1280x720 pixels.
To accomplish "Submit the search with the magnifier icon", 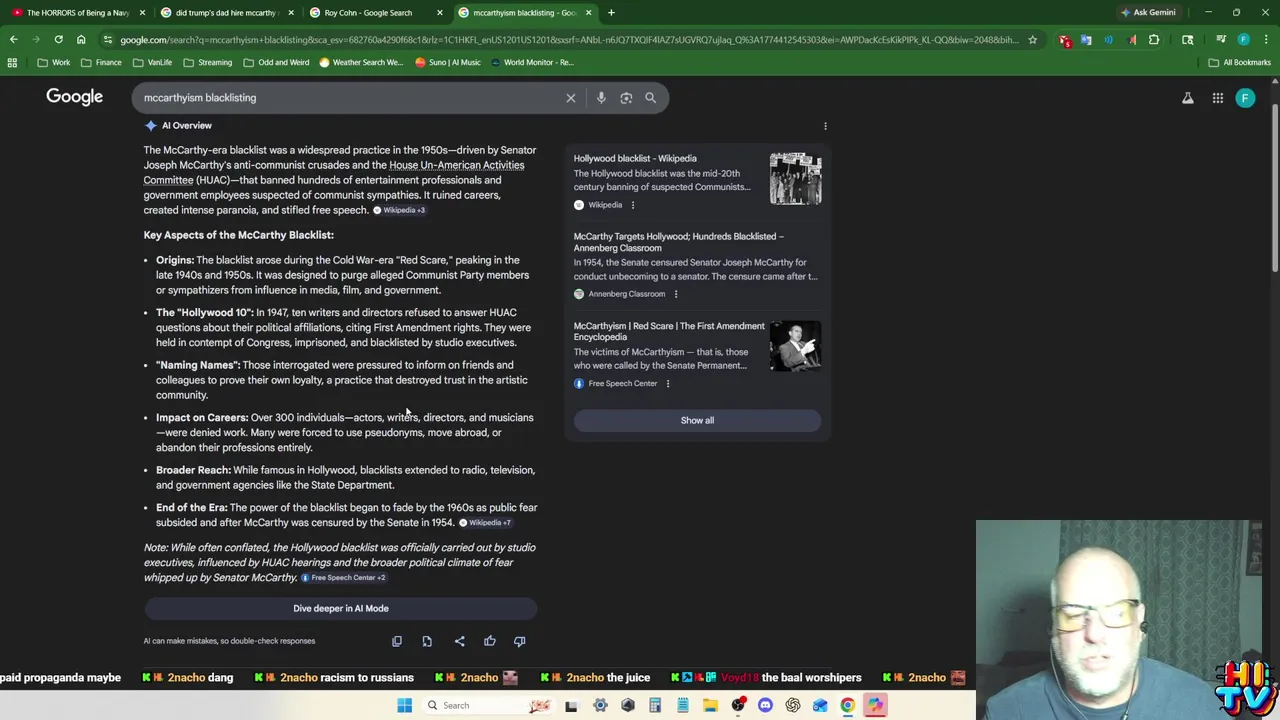I will [651, 98].
